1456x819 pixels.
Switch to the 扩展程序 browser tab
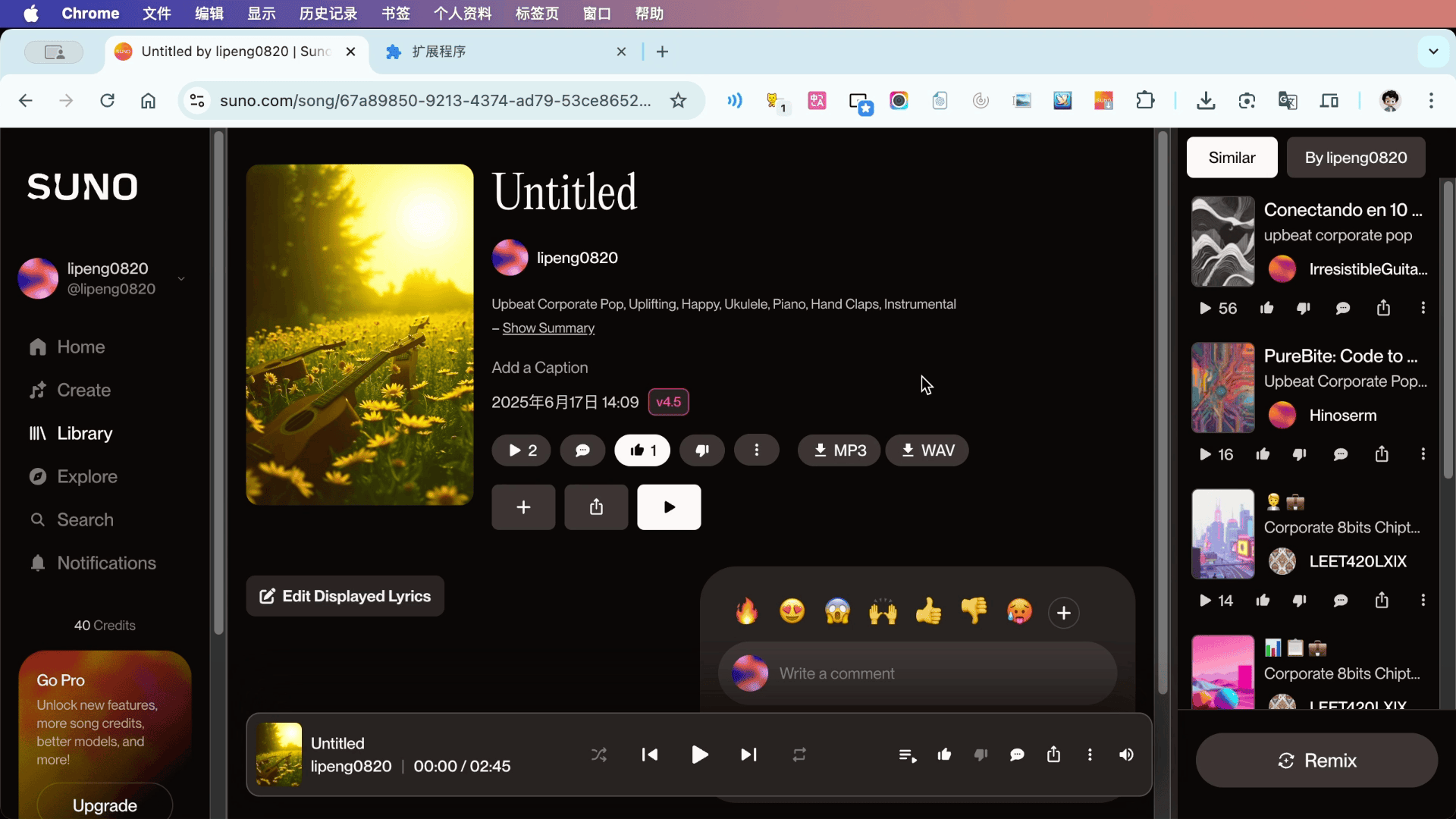pyautogui.click(x=504, y=52)
